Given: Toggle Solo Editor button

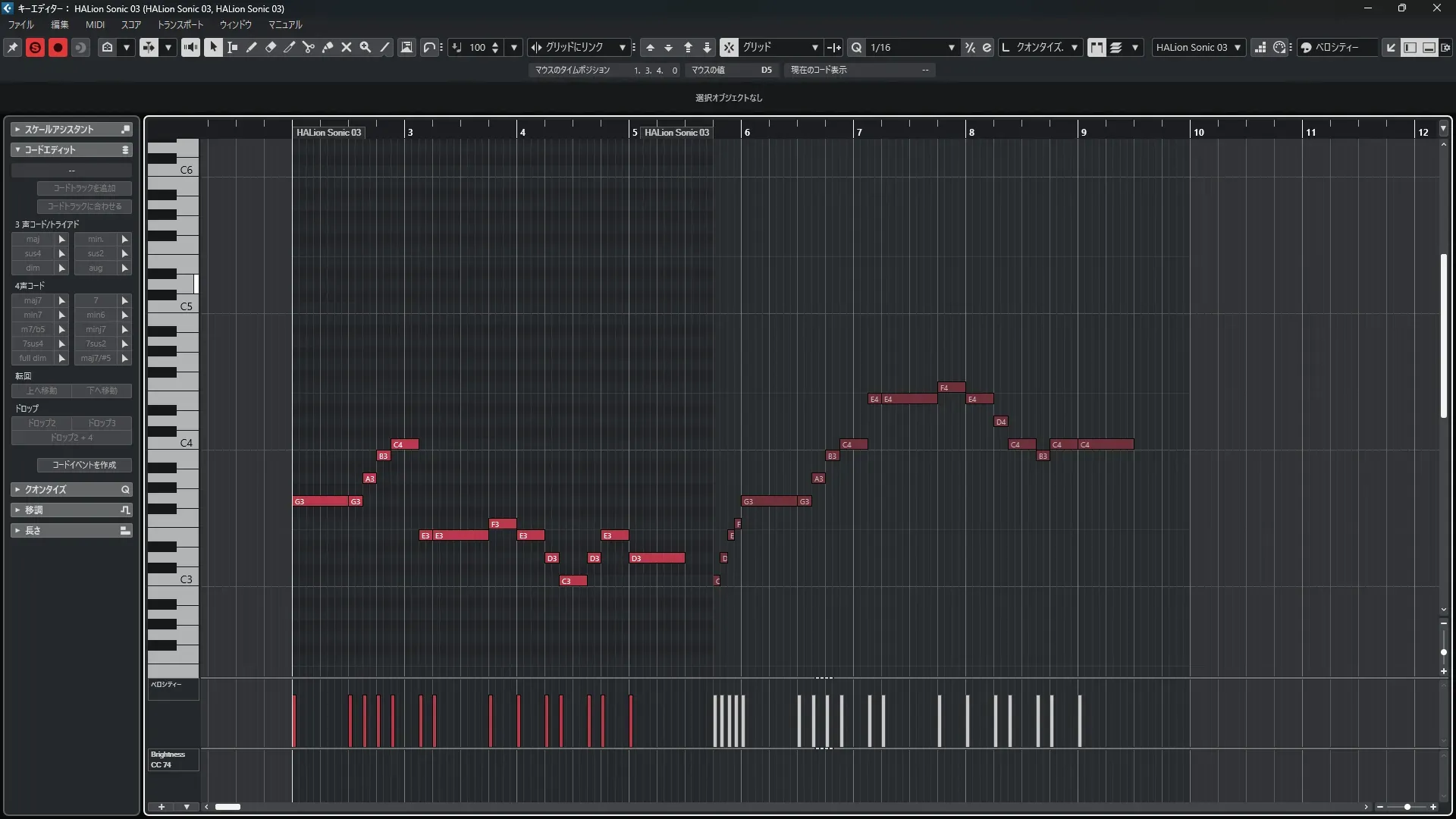Looking at the screenshot, I should 35,47.
